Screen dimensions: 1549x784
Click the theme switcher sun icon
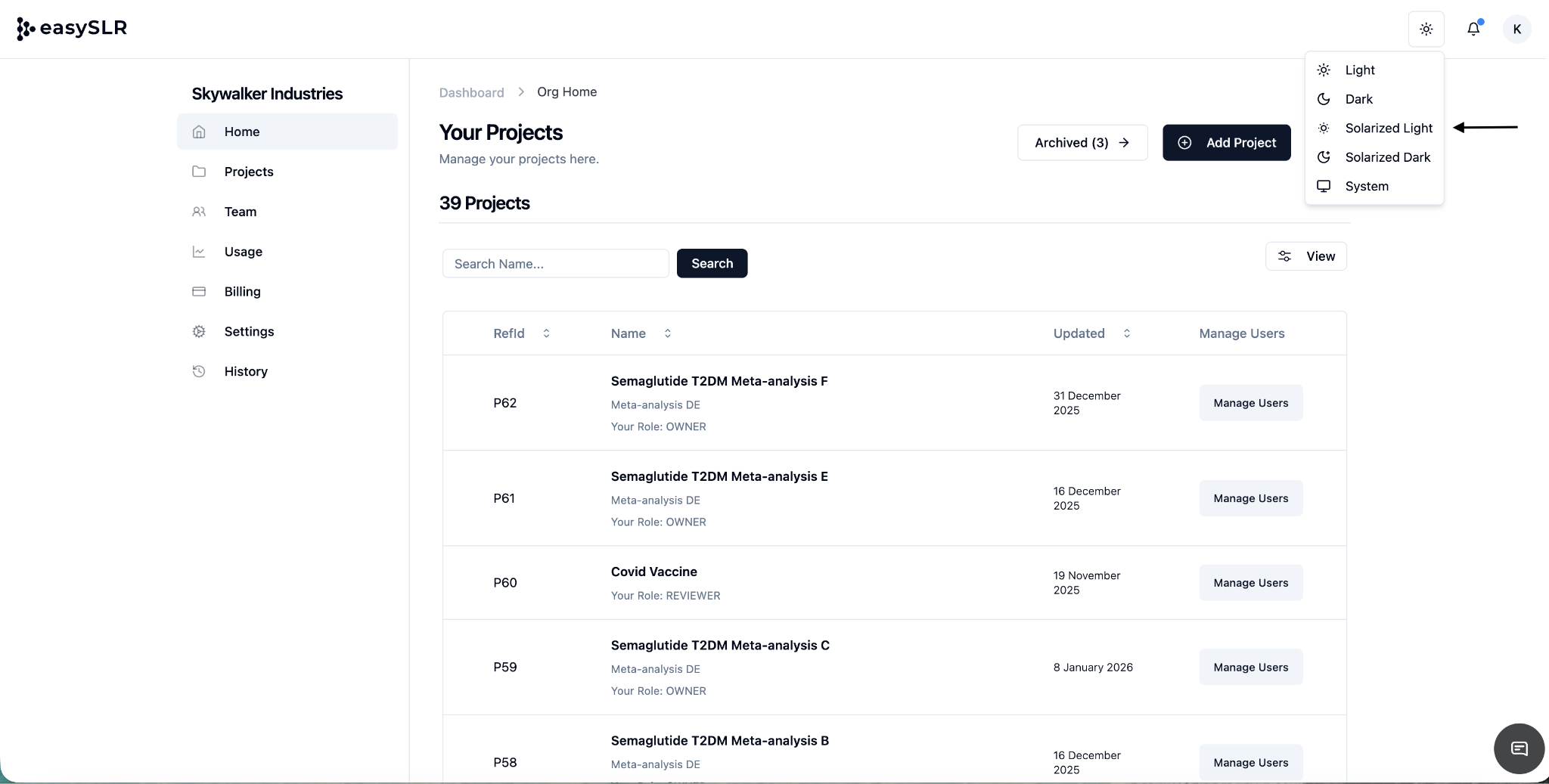(x=1426, y=29)
